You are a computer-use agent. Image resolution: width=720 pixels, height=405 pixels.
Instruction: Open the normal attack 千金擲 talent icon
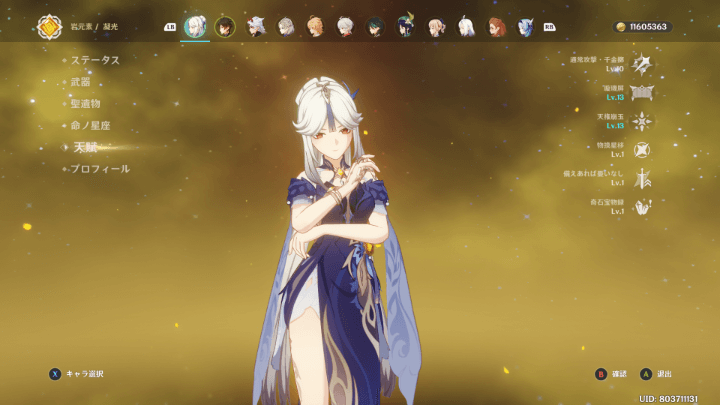coord(642,64)
